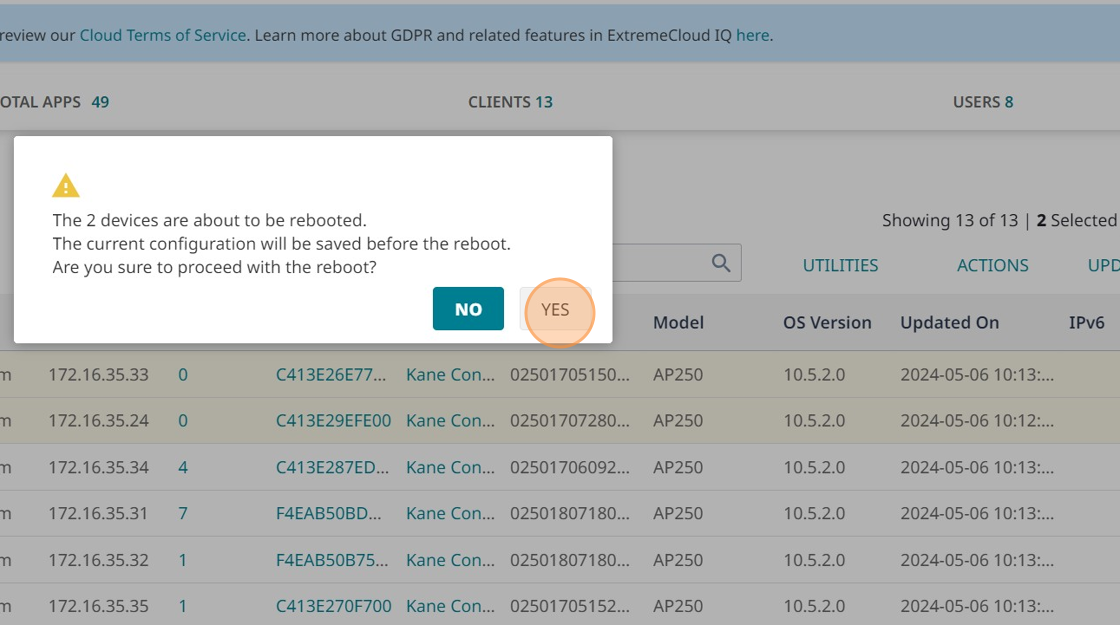Sort by the OS Version column header
This screenshot has height=625, width=1120.
[x=827, y=322]
